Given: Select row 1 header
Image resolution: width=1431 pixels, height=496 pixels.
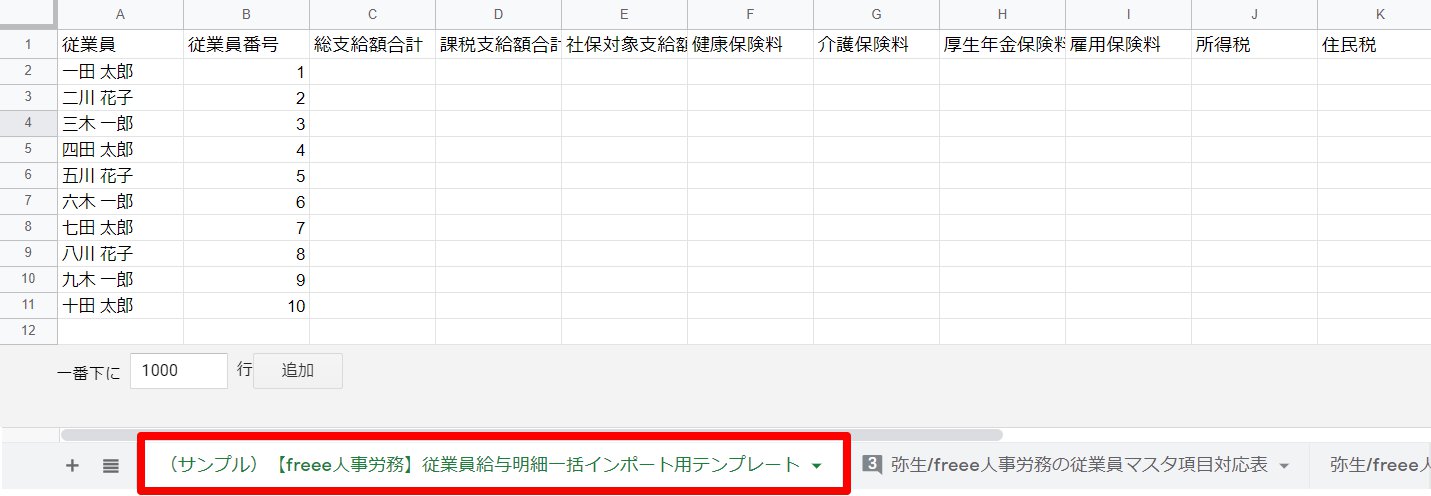Looking at the screenshot, I should [28, 45].
